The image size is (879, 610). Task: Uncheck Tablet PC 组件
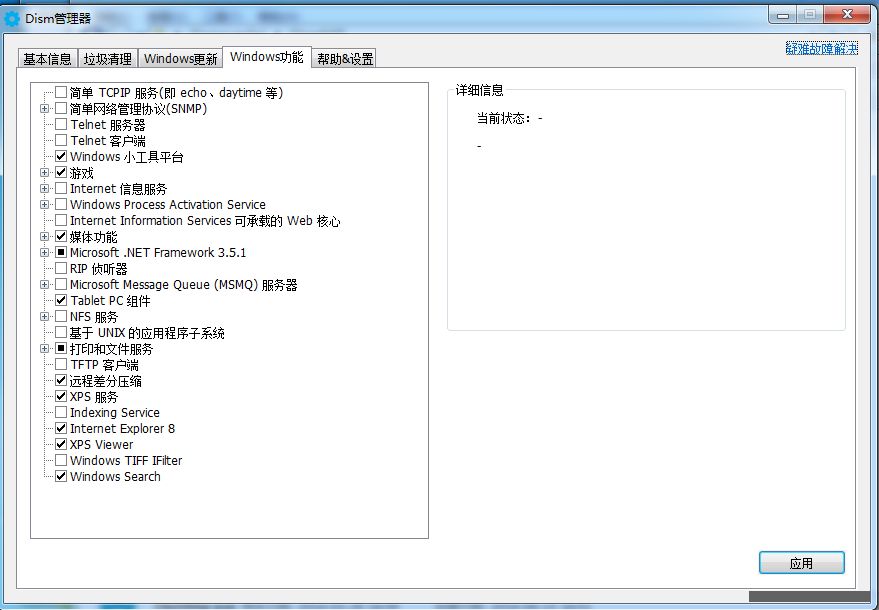click(x=61, y=300)
